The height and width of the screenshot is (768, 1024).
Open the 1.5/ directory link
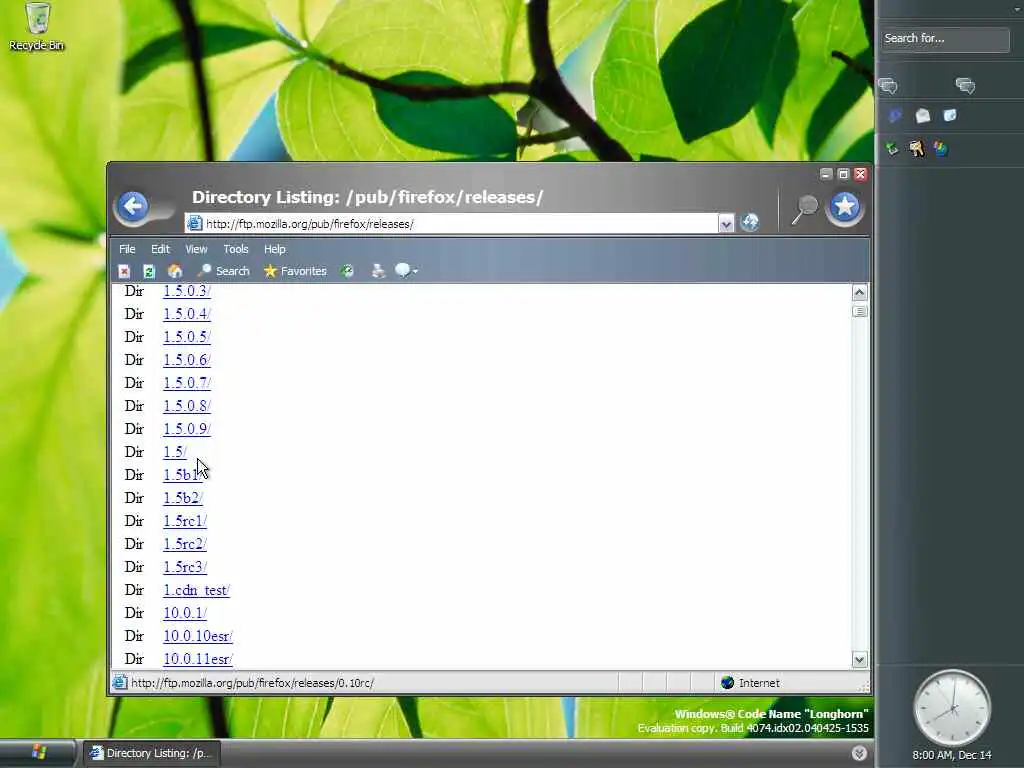pos(174,452)
